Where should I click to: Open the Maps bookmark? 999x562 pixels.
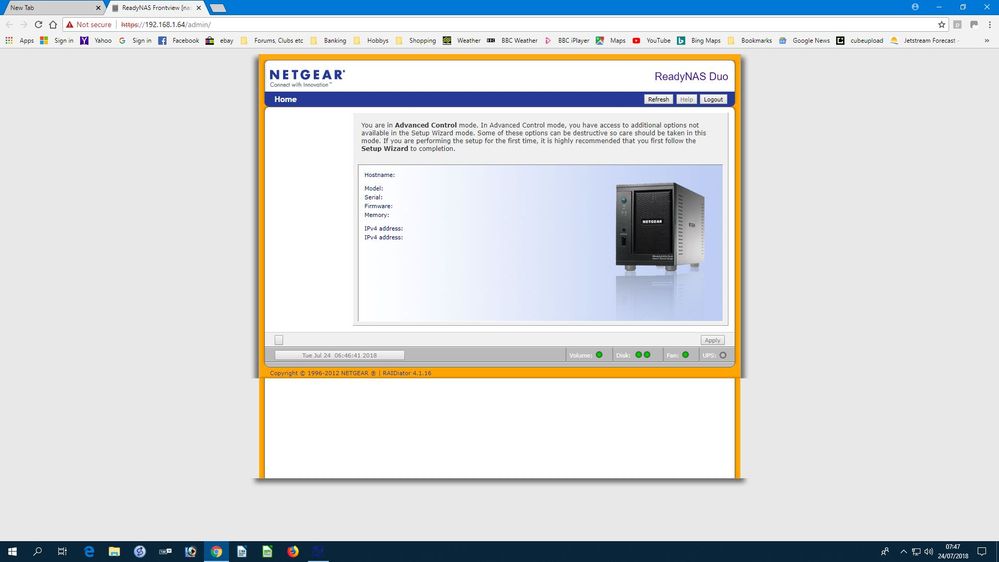click(610, 40)
